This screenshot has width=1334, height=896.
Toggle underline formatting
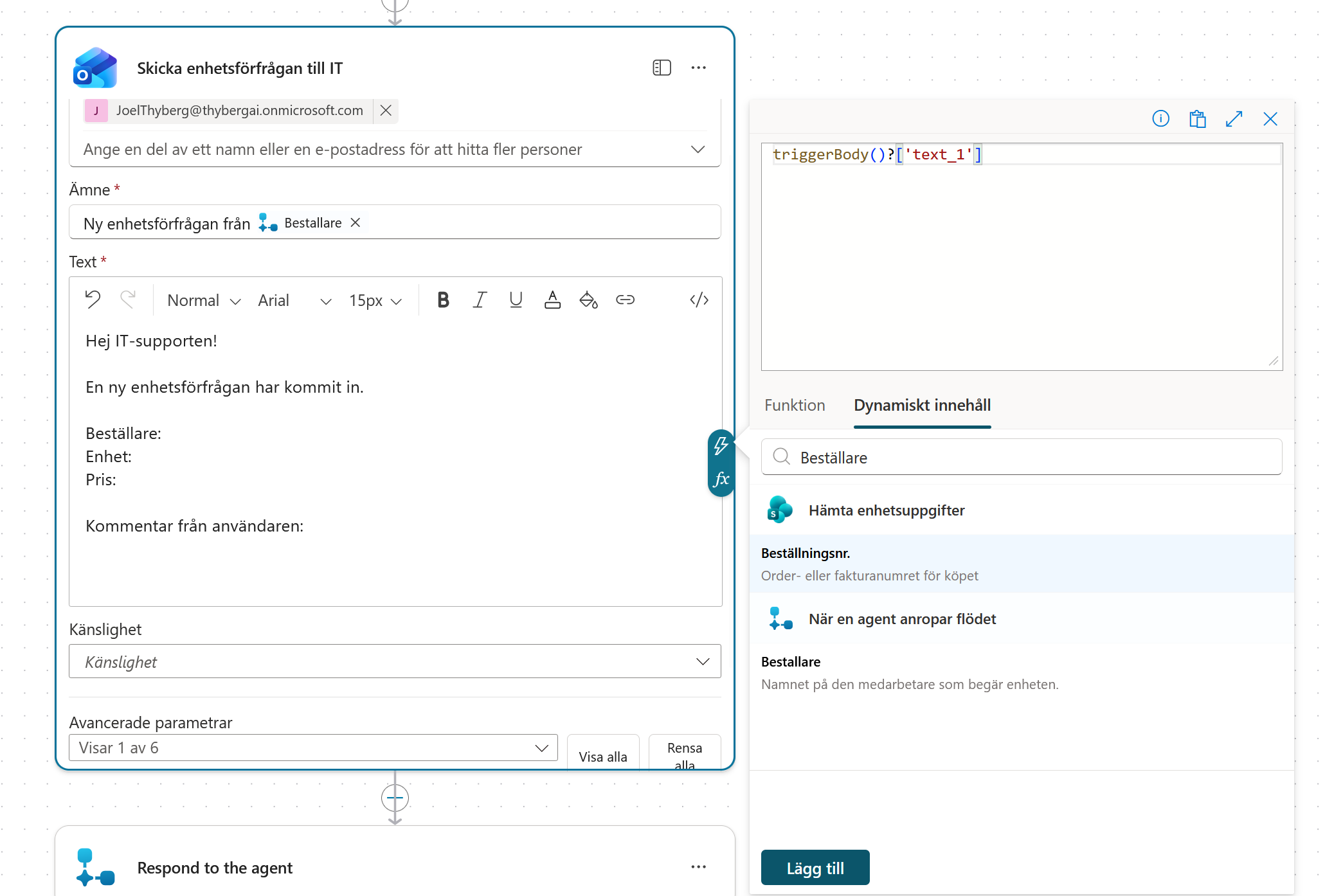coord(516,300)
